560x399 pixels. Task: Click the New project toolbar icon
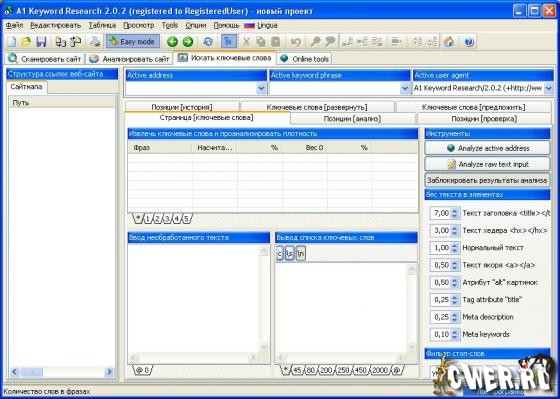coord(12,42)
